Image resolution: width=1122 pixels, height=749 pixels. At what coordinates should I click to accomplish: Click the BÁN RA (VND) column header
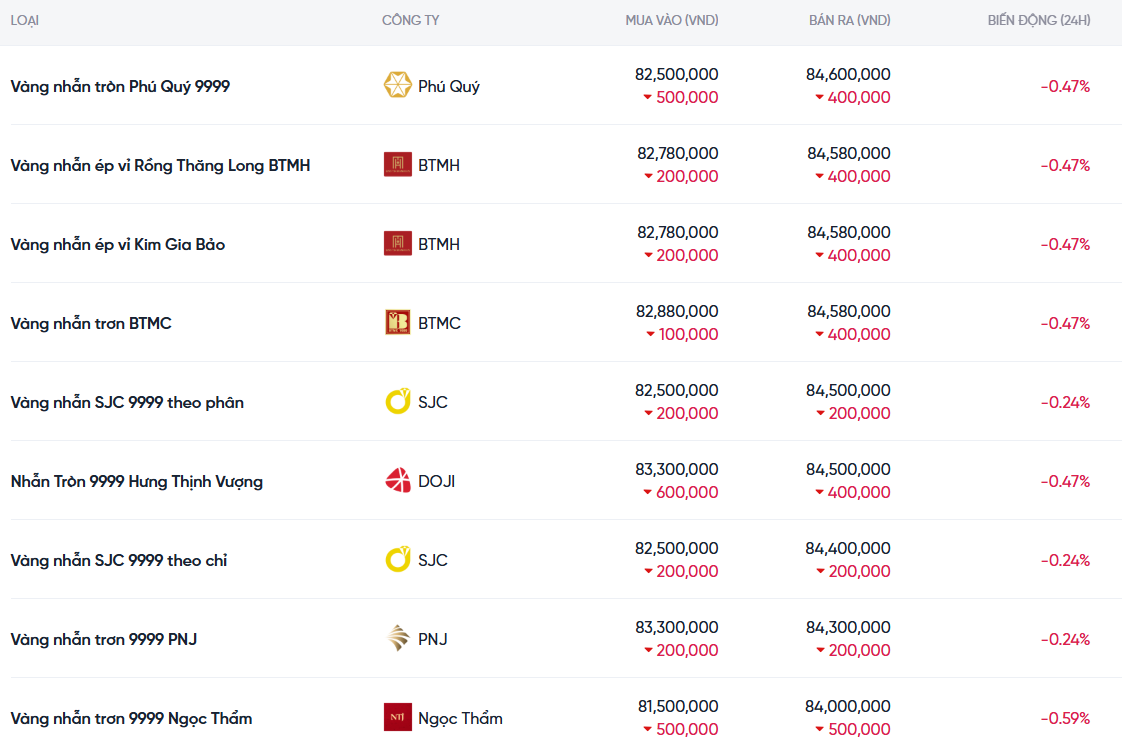coord(849,20)
